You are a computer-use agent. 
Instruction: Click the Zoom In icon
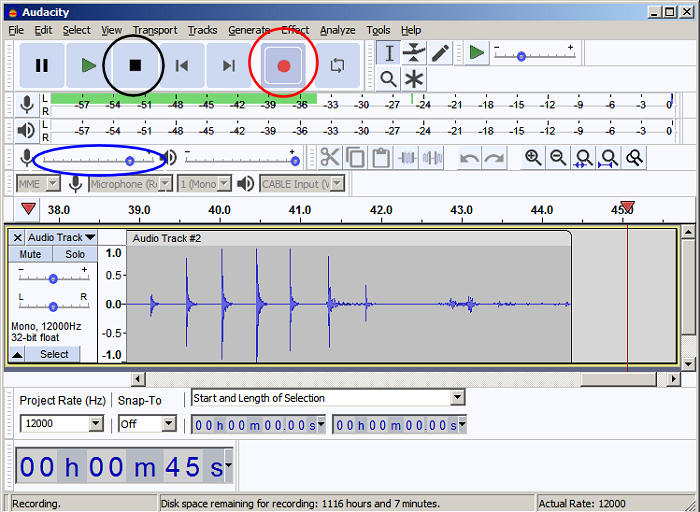click(x=533, y=158)
